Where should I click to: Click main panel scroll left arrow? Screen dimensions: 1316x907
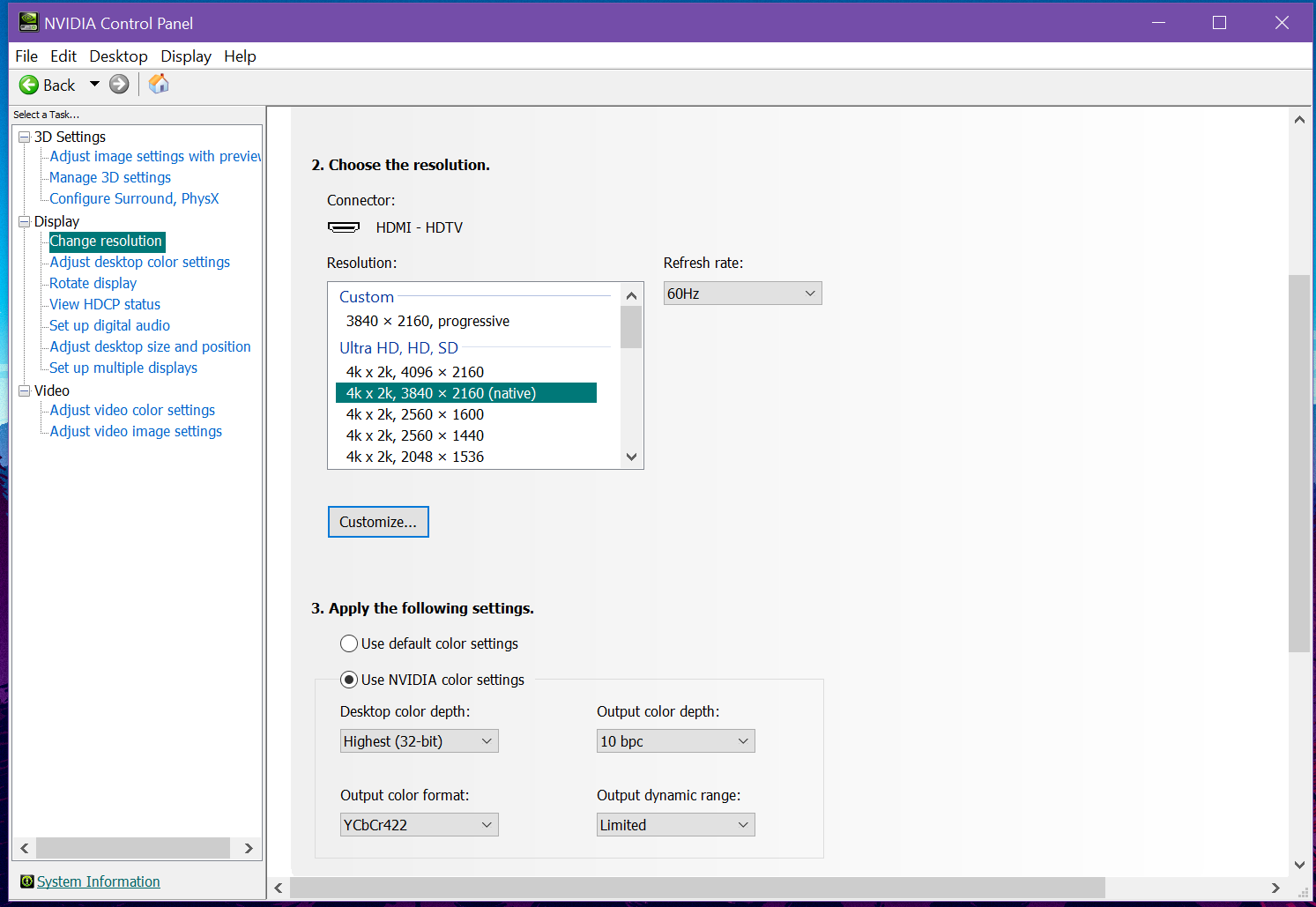pos(279,888)
